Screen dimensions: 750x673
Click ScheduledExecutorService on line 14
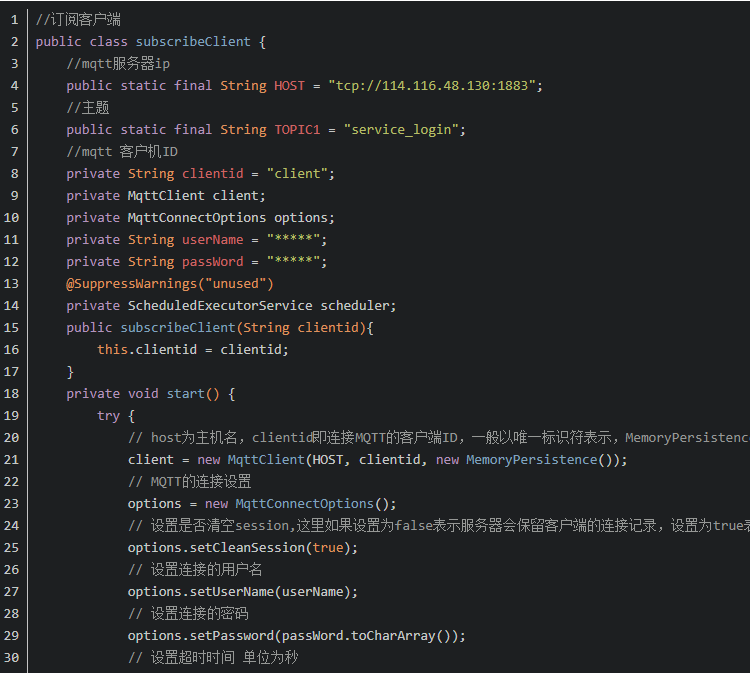tap(220, 306)
